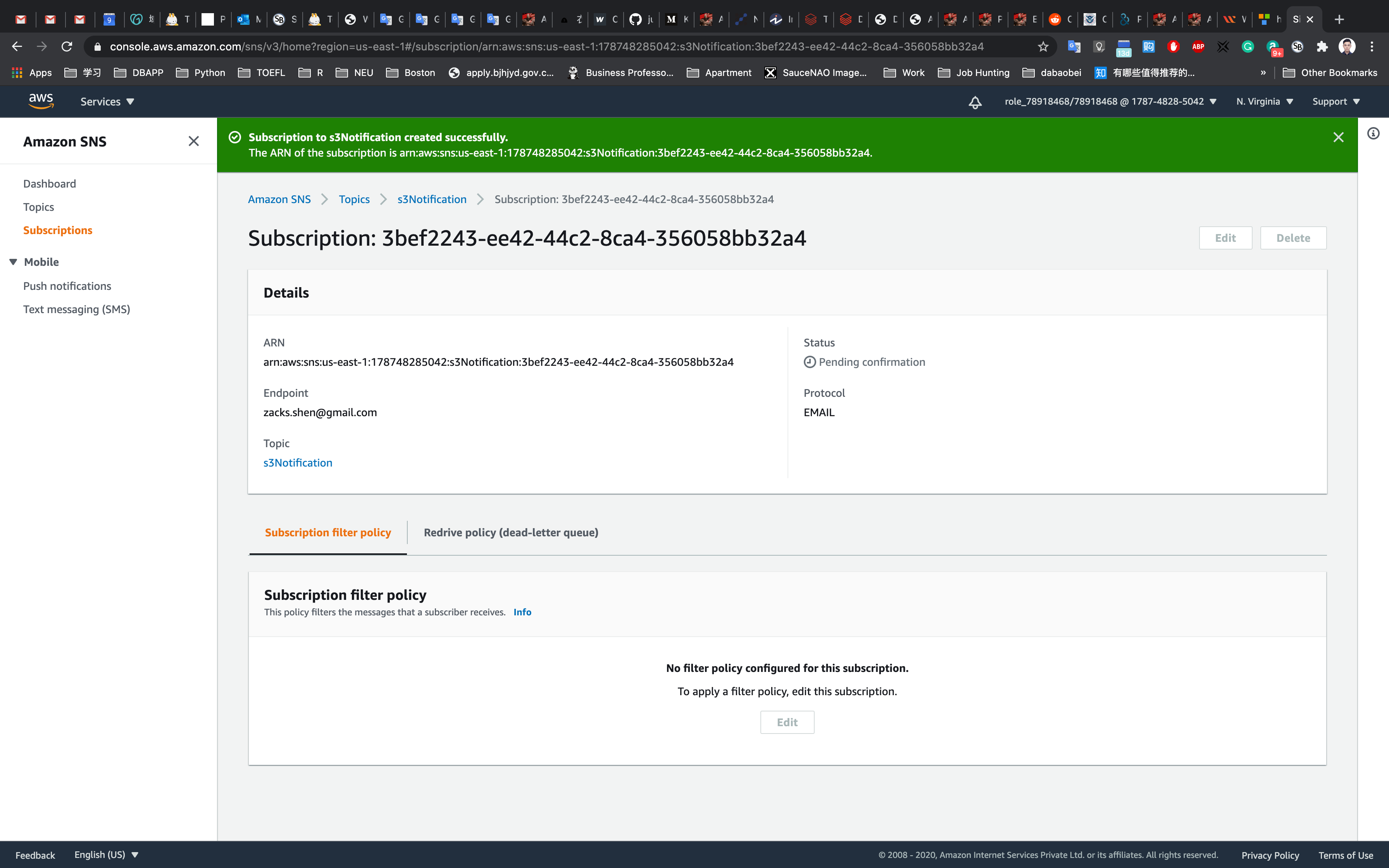Open the Chrome extensions puzzle icon
This screenshot has height=868, width=1389.
pos(1322,46)
